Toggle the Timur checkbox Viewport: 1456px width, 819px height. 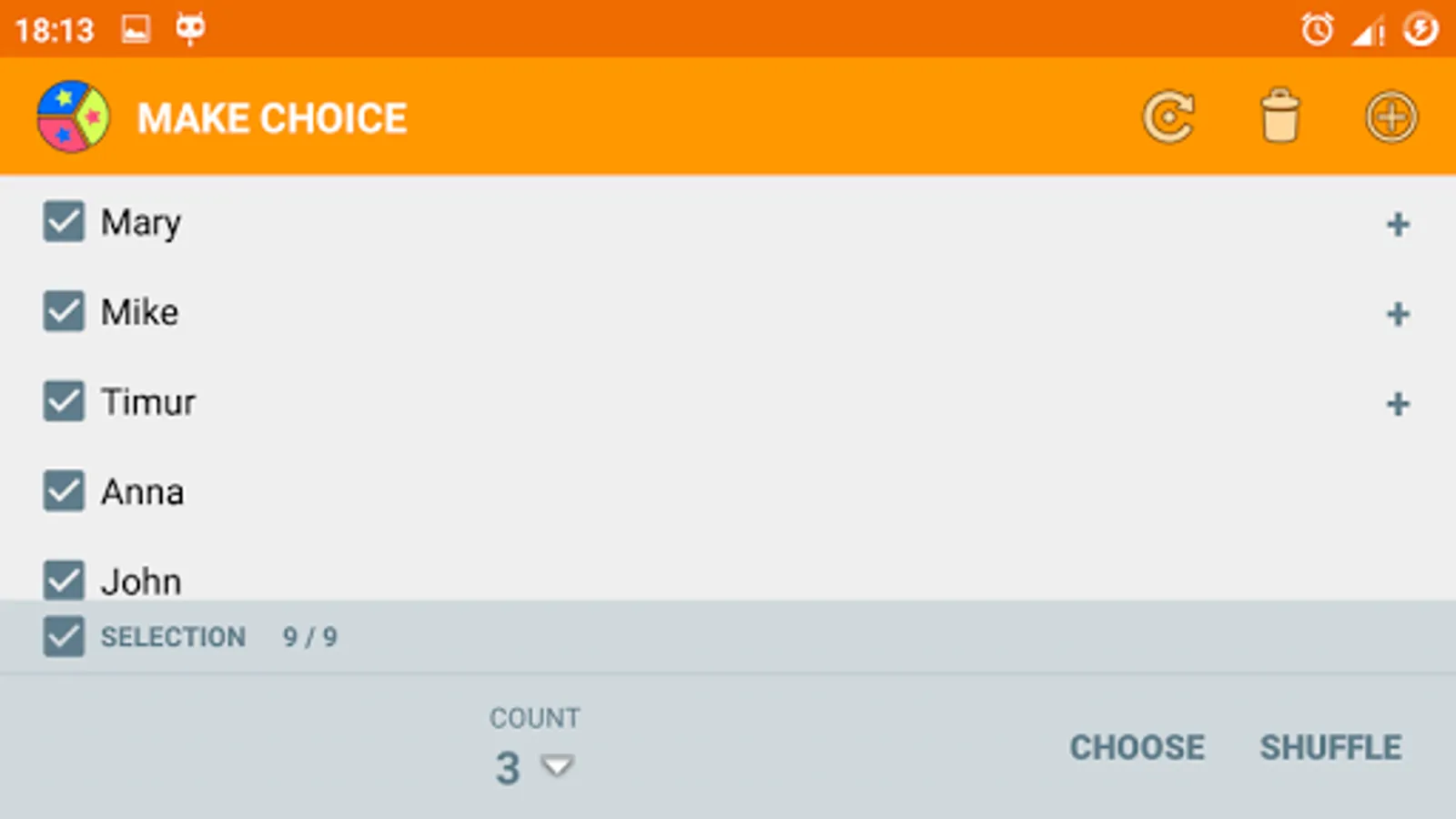(x=64, y=401)
